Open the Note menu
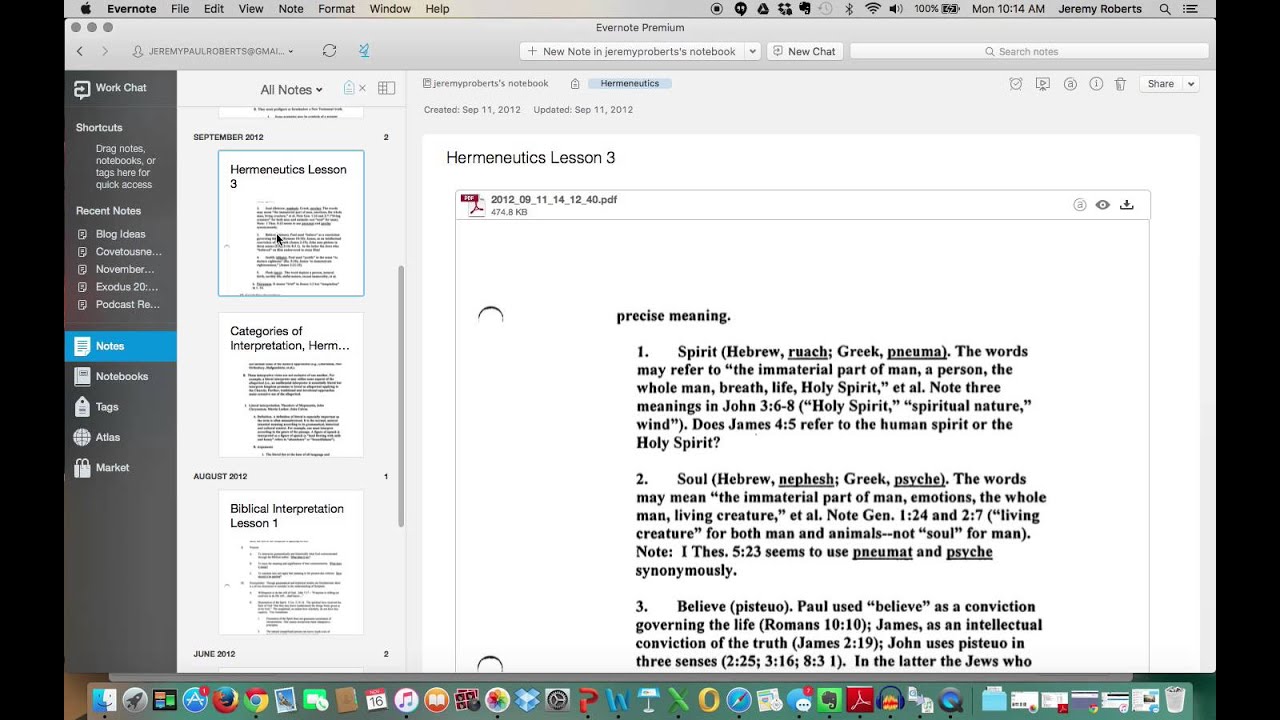Screen dimensions: 1280x720 point(291,9)
